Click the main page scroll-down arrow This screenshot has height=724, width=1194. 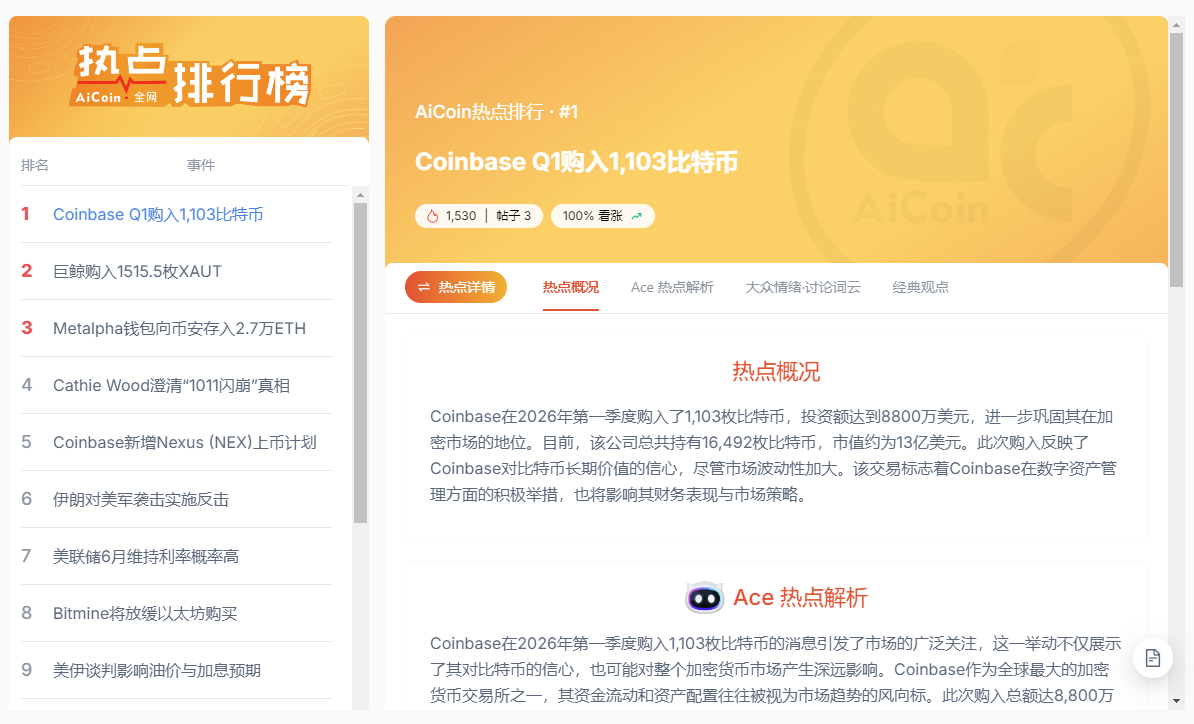pyautogui.click(x=1176, y=701)
